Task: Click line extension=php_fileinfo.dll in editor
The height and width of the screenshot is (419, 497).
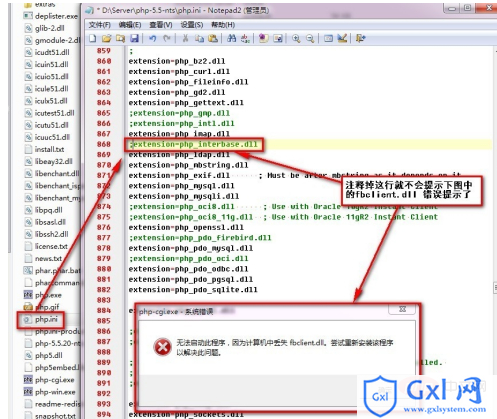Action: point(188,82)
